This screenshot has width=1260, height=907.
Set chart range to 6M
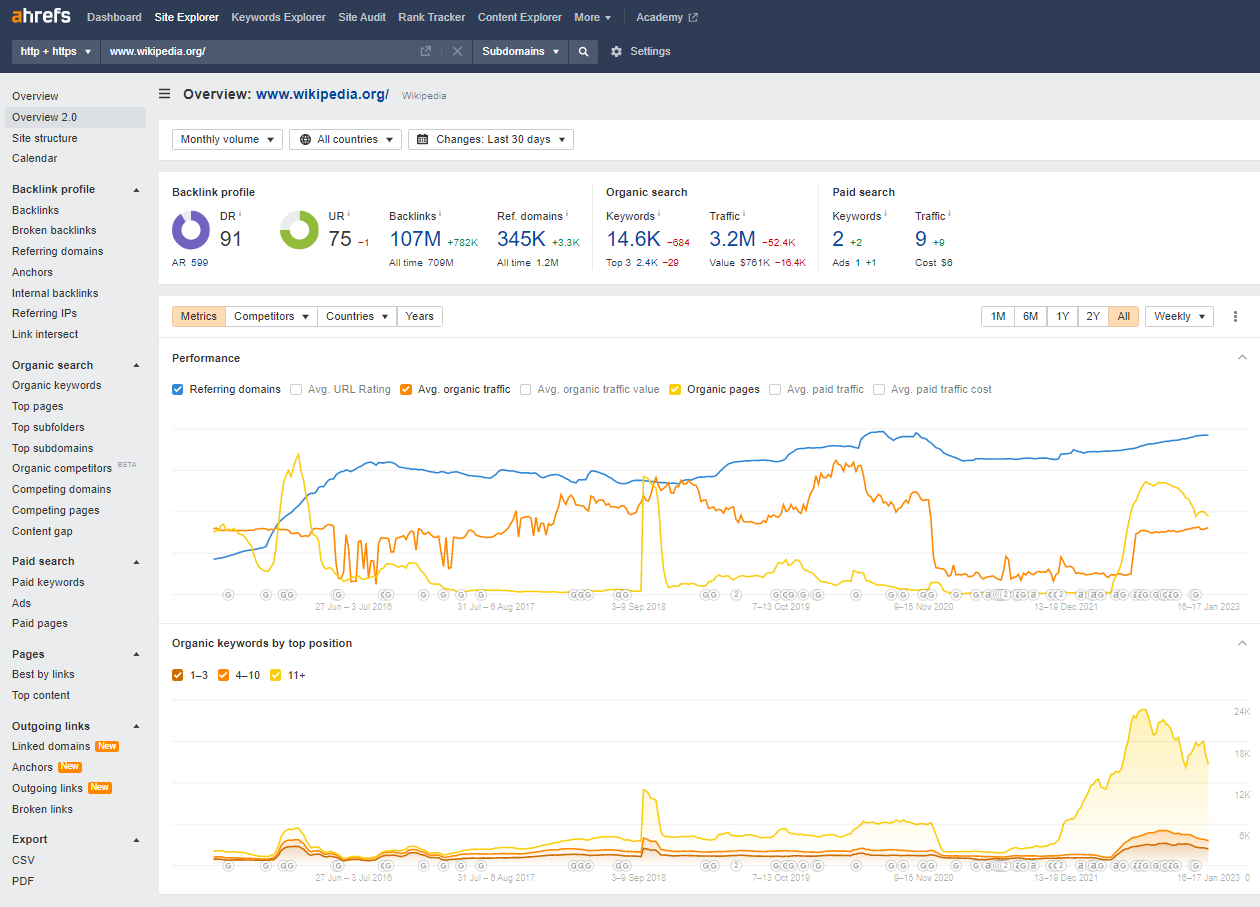pyautogui.click(x=1030, y=316)
